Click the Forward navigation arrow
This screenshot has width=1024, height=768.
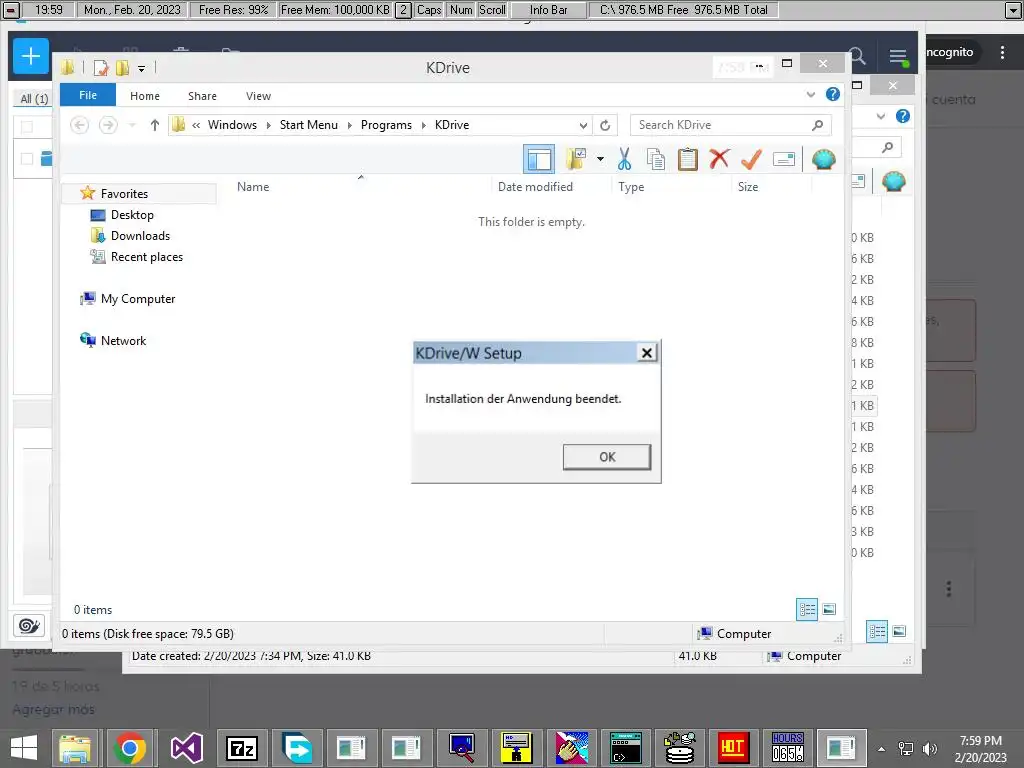click(x=108, y=125)
